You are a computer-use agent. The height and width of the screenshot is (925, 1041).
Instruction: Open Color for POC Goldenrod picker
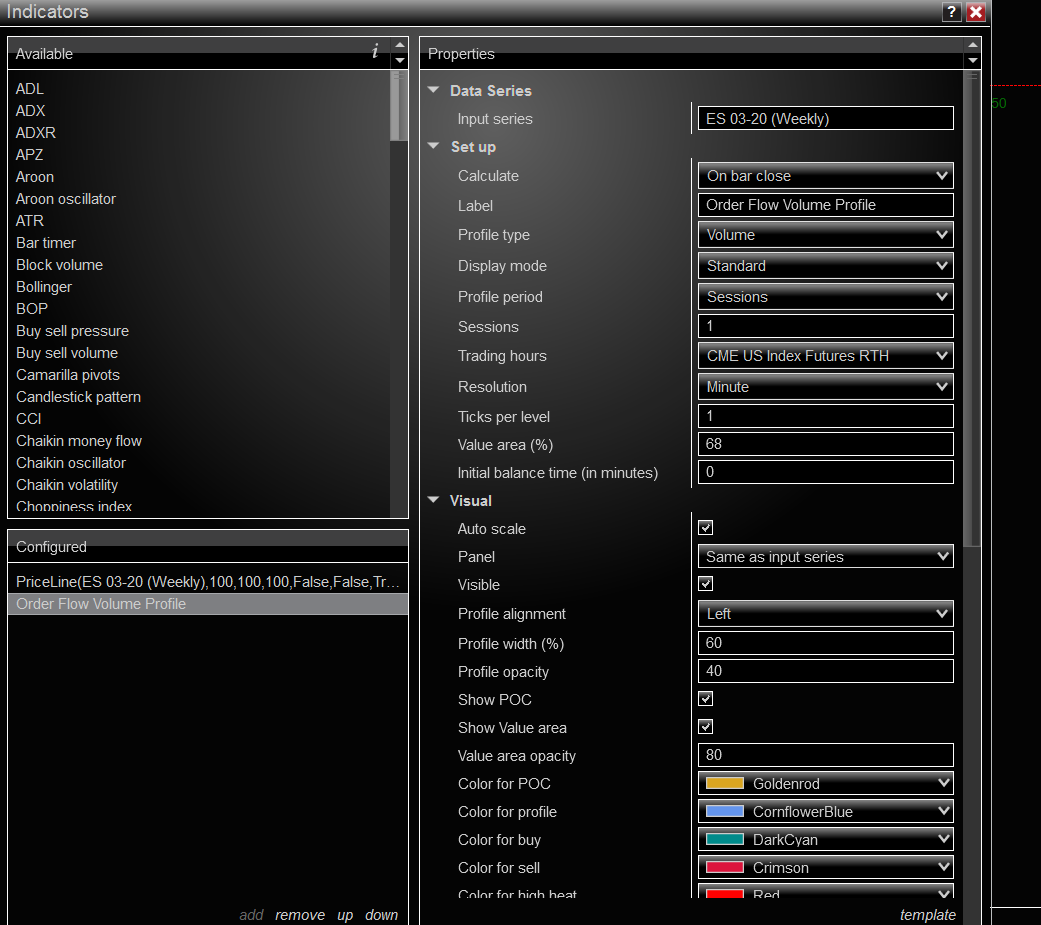click(x=825, y=783)
